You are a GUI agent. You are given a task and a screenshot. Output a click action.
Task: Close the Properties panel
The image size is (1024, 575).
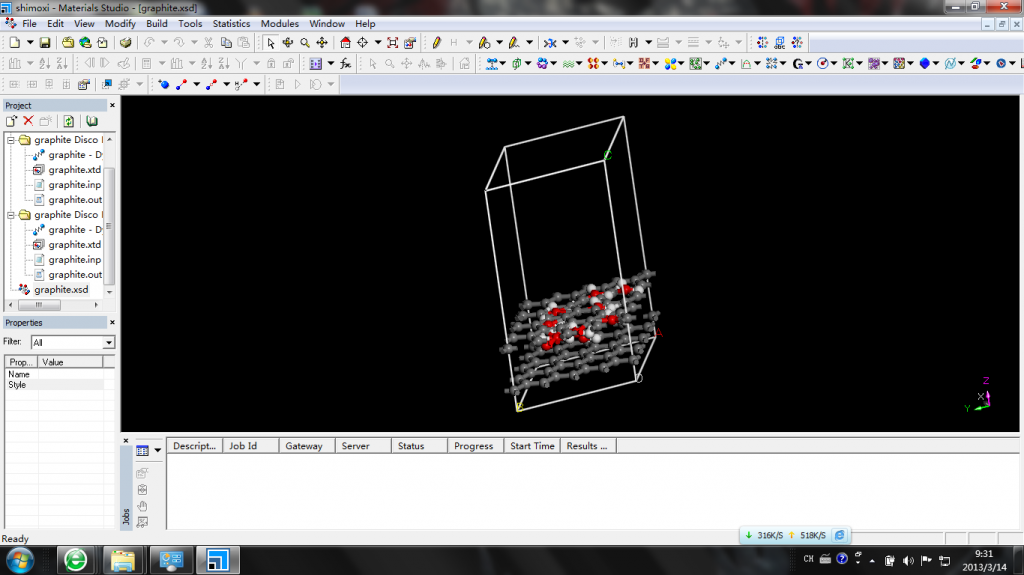coord(112,323)
